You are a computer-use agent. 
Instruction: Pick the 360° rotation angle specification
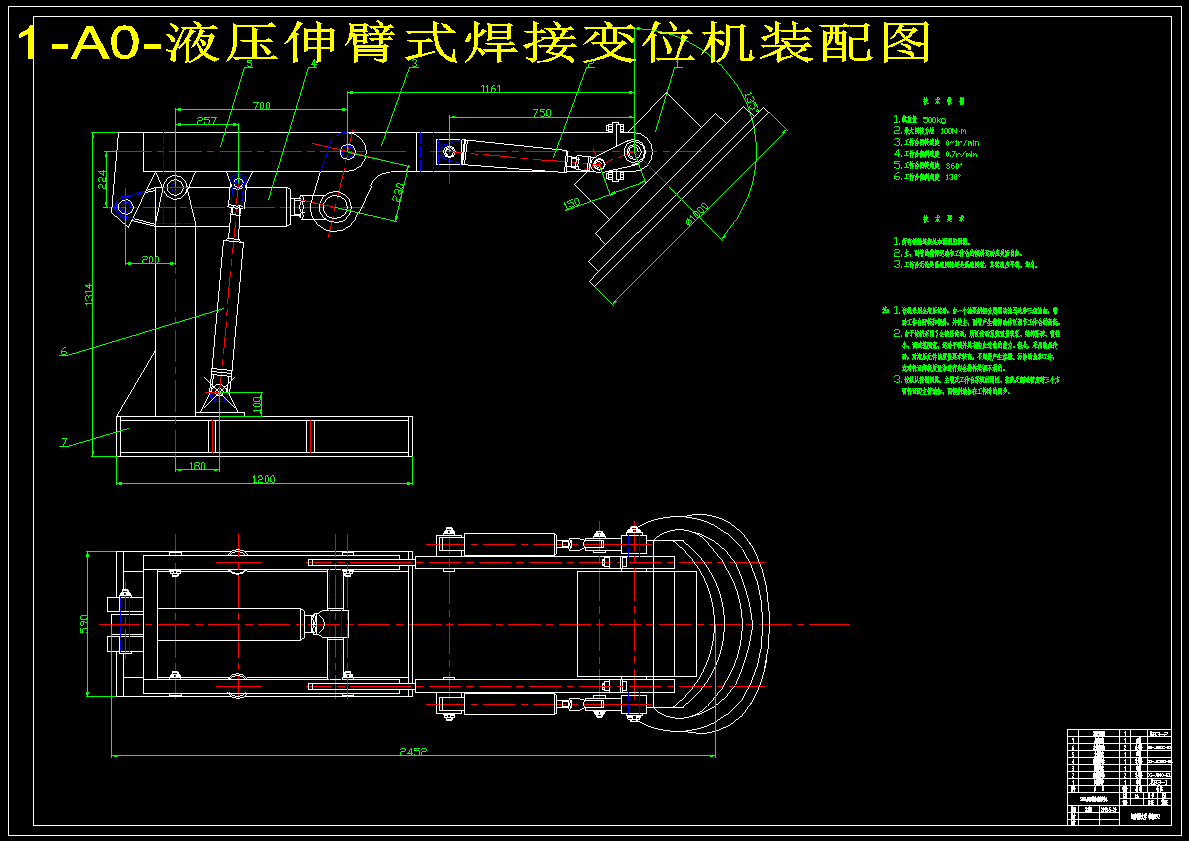928,165
